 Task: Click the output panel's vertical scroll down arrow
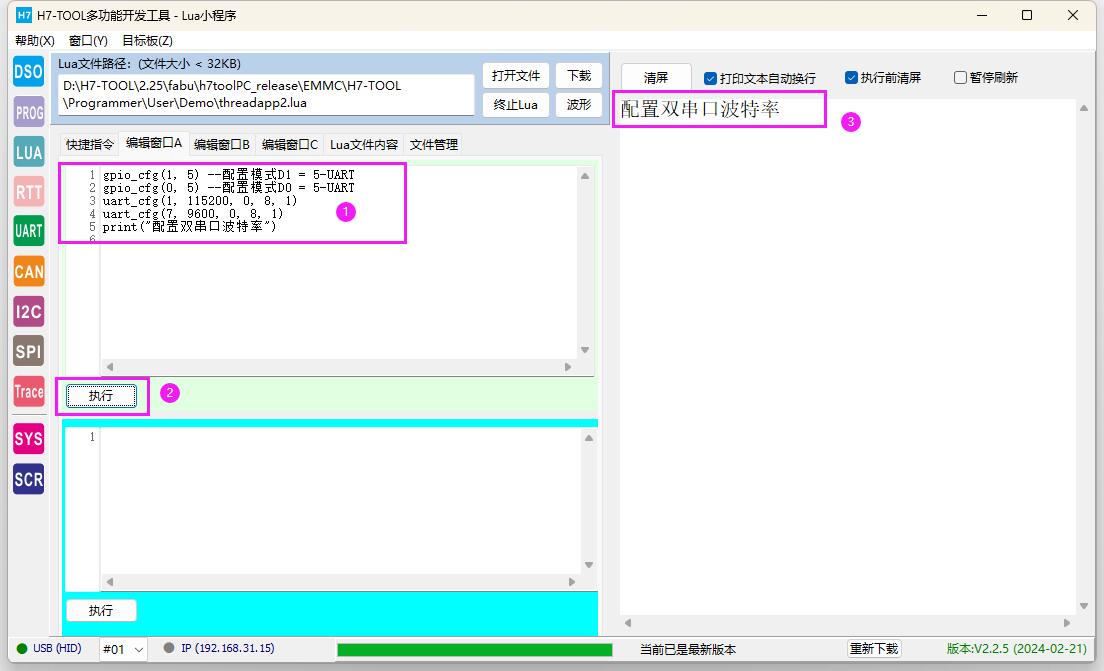1084,606
